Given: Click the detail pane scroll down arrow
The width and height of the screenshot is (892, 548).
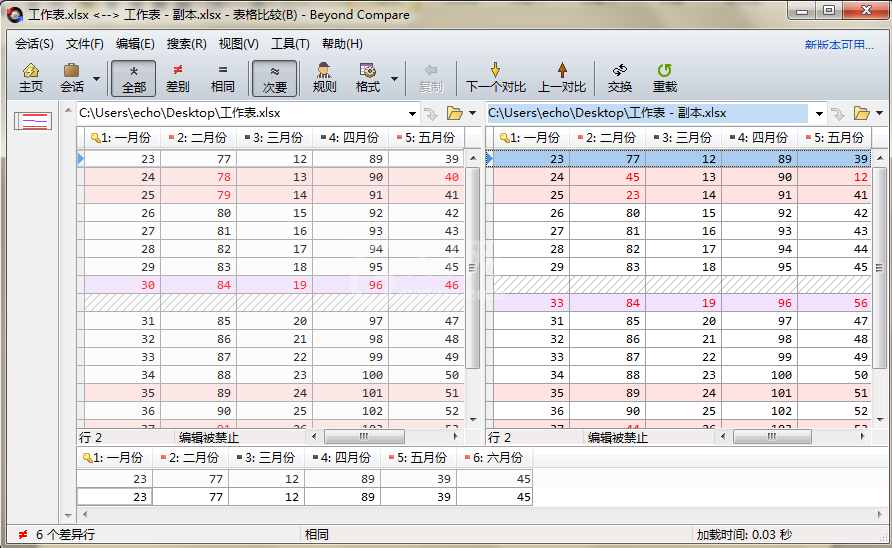Looking at the screenshot, I should (x=68, y=516).
